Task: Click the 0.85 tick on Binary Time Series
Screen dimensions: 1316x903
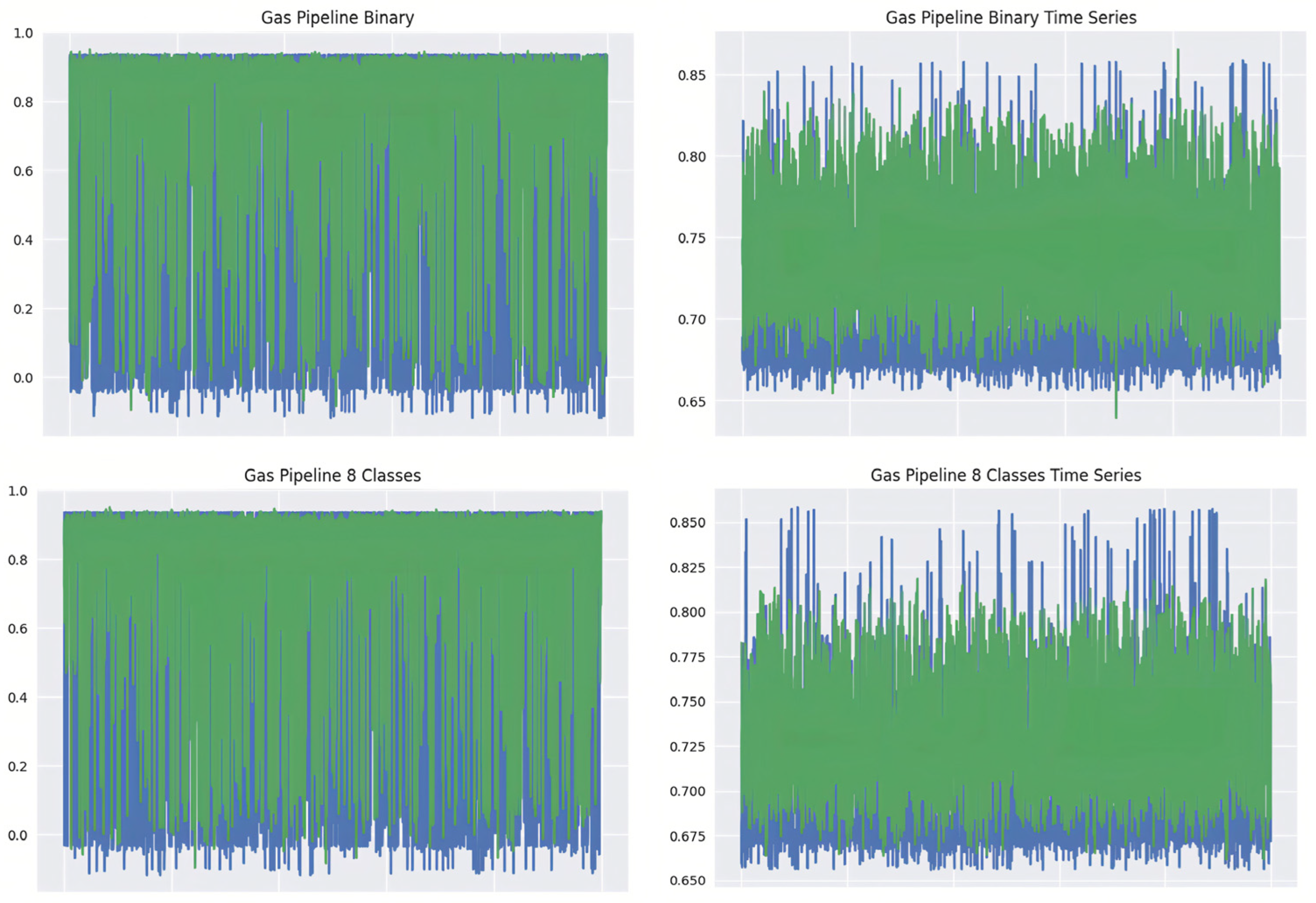Action: pyautogui.click(x=692, y=75)
